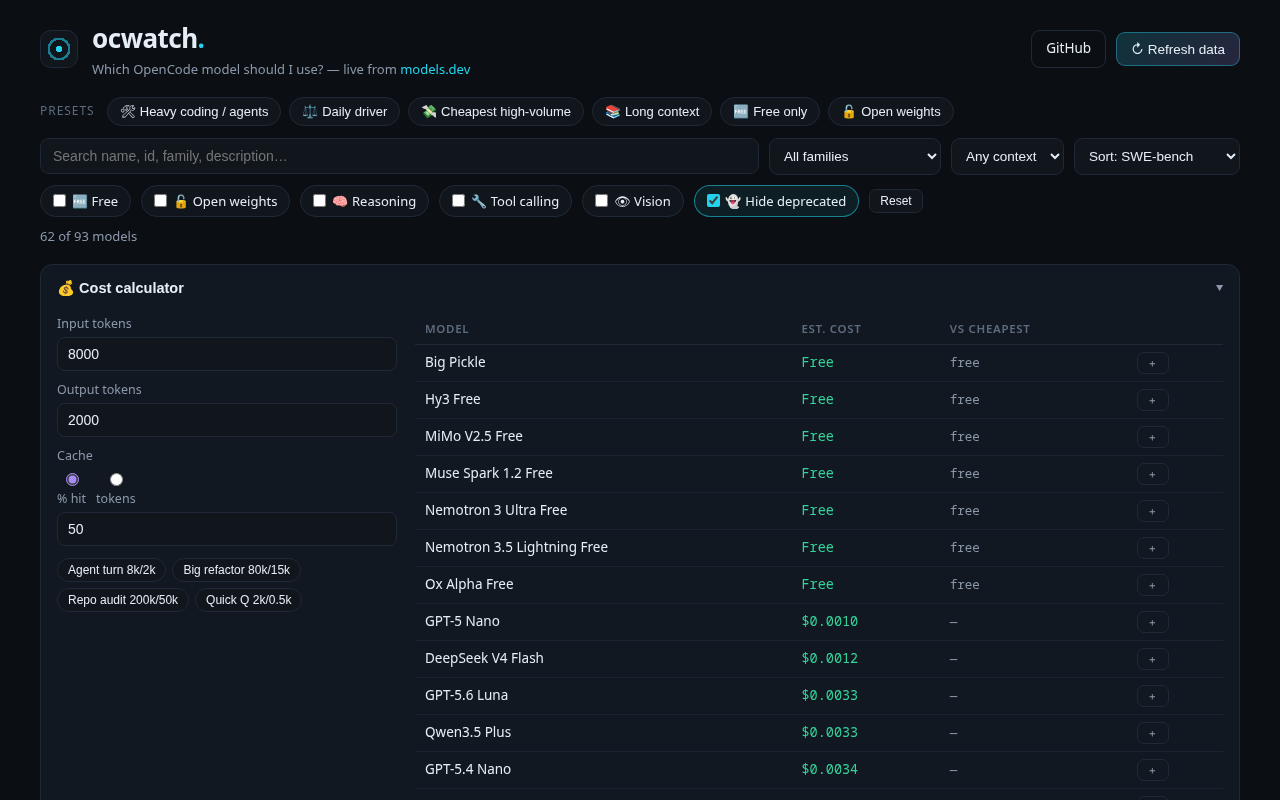The image size is (1280, 800).
Task: Collapse the Cost calculator panel arrow
Action: 1219,287
